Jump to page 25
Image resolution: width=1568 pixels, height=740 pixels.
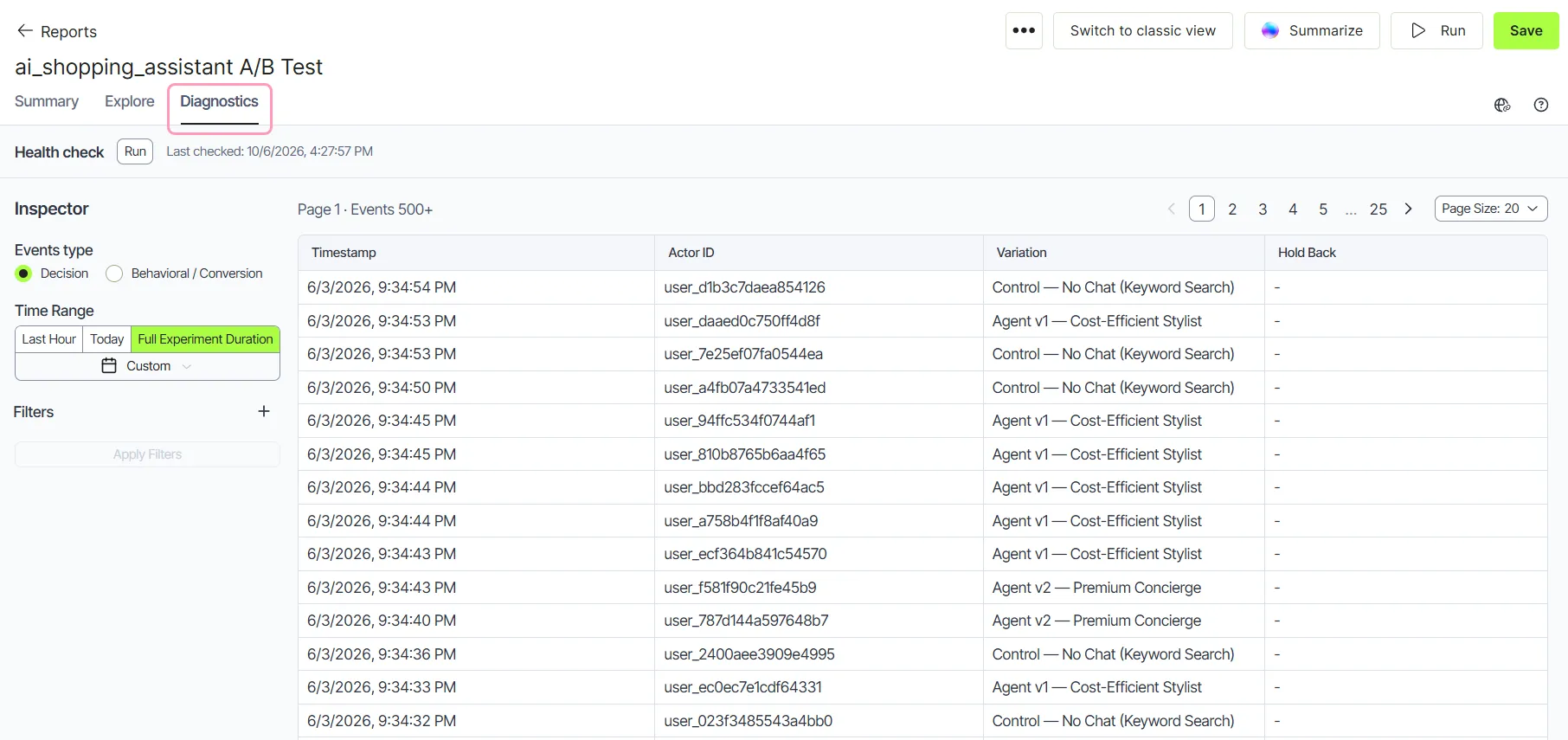1378,209
